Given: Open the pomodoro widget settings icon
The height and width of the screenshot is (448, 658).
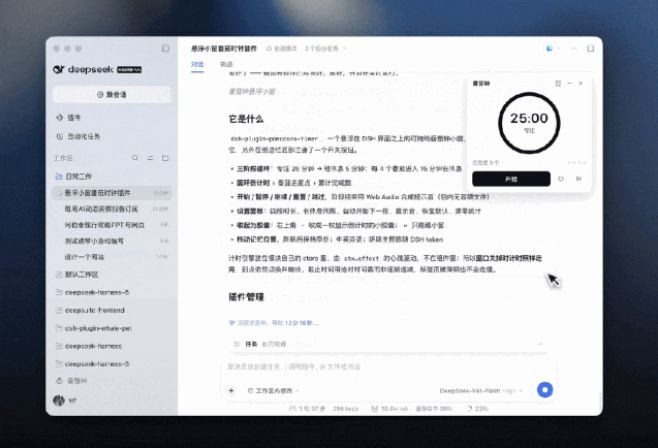Looking at the screenshot, I should [x=558, y=83].
